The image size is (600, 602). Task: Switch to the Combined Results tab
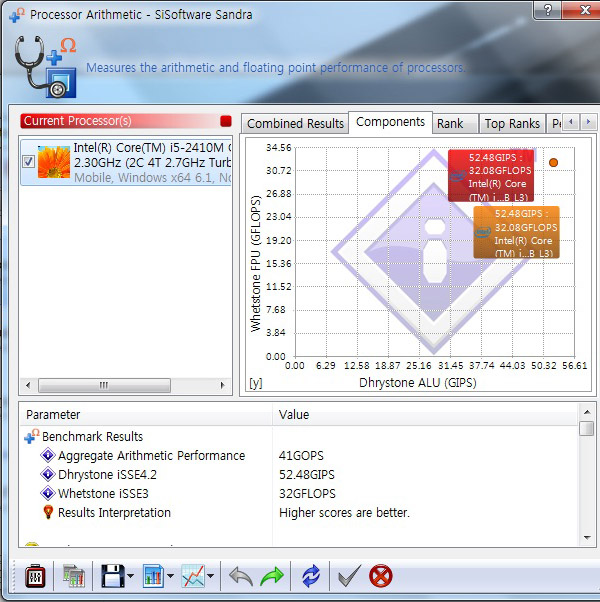pyautogui.click(x=295, y=124)
